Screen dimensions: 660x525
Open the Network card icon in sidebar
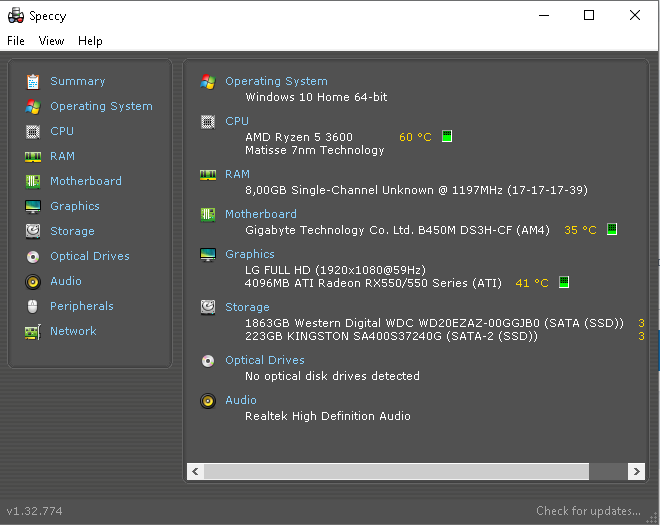point(33,332)
